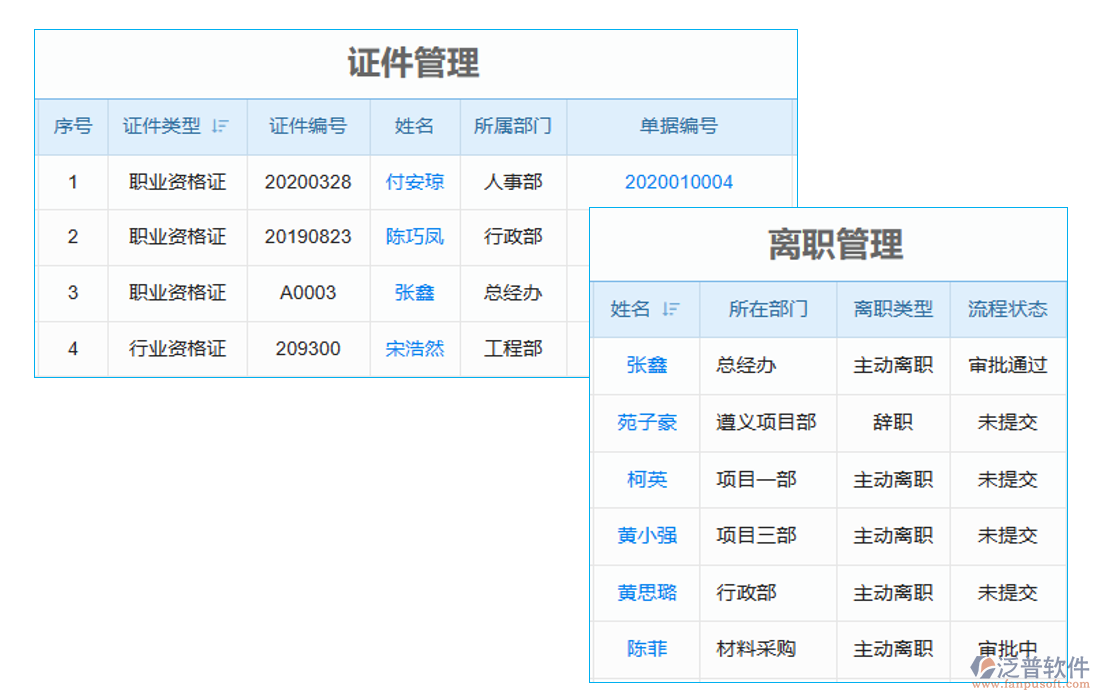Viewport: 1100px width, 700px height.
Task: Click the sort icon next to 证件类型 header
Action: point(221,126)
